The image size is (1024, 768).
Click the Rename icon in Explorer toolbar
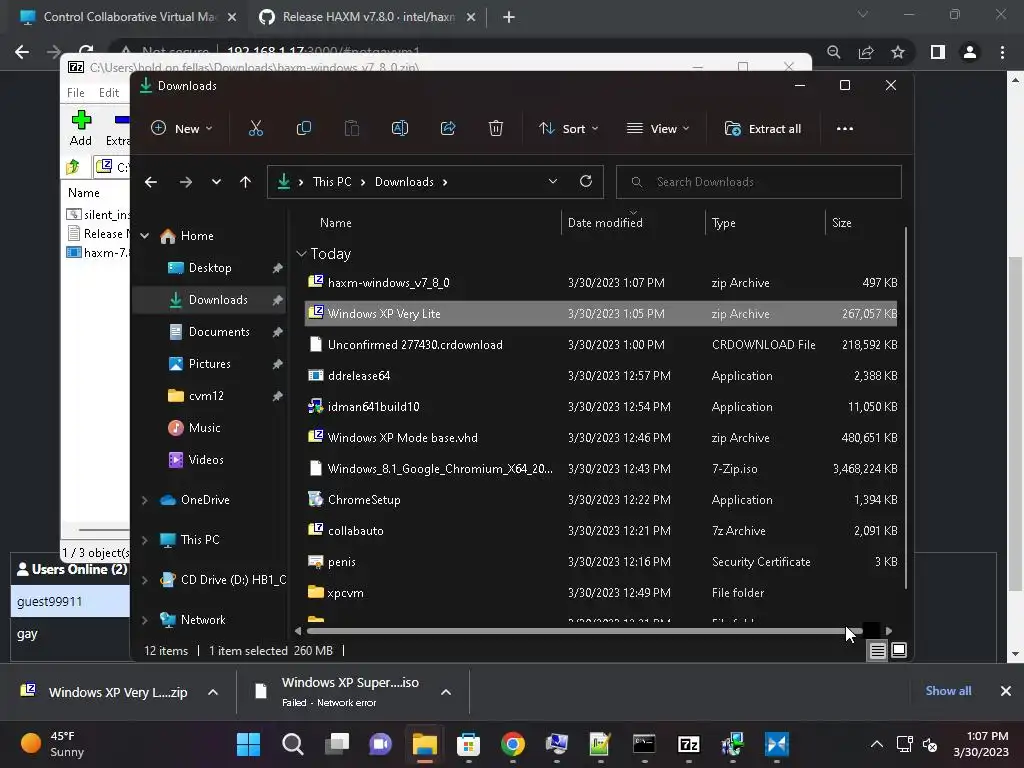pyautogui.click(x=400, y=129)
